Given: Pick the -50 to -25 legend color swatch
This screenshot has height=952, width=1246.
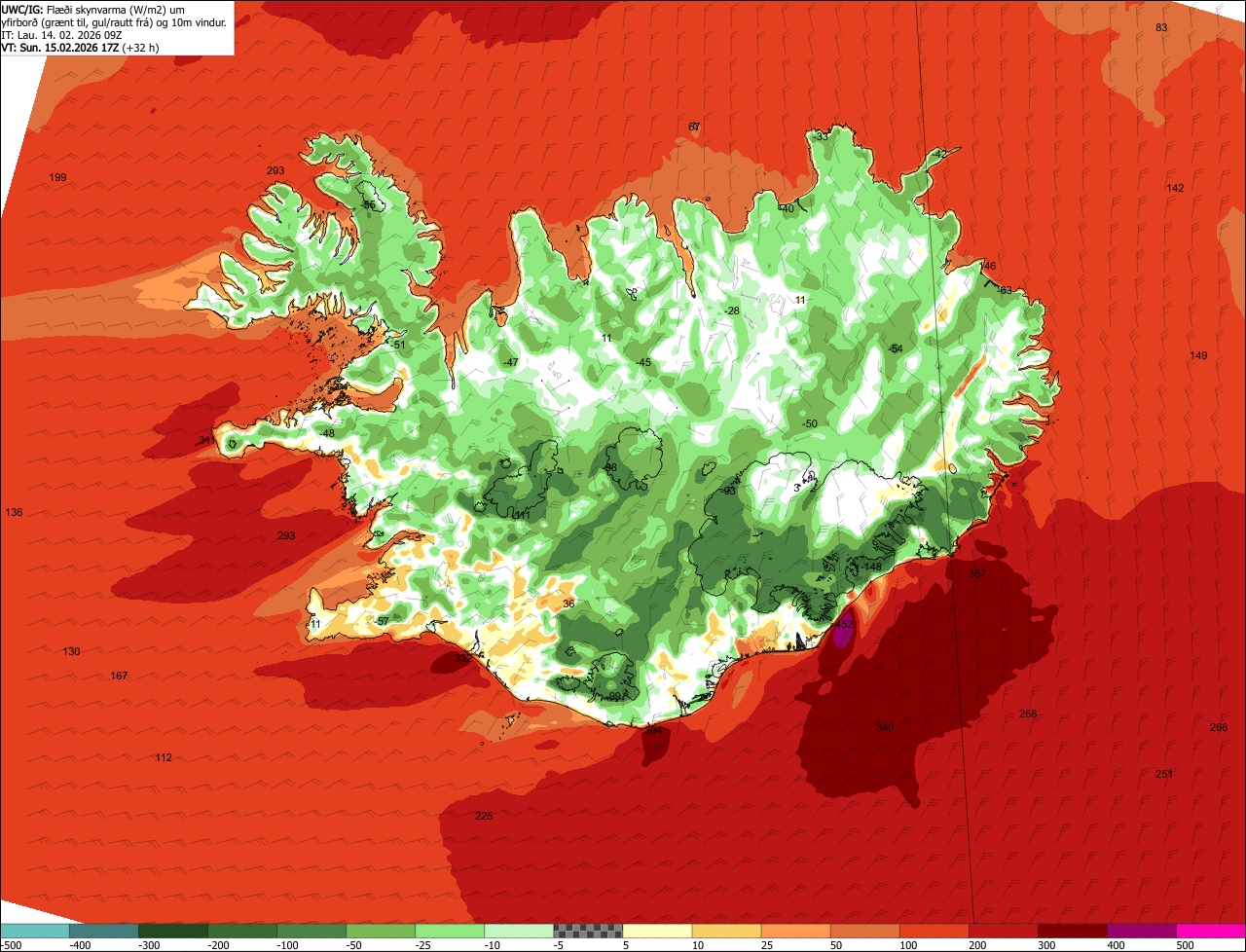Looking at the screenshot, I should [x=380, y=931].
